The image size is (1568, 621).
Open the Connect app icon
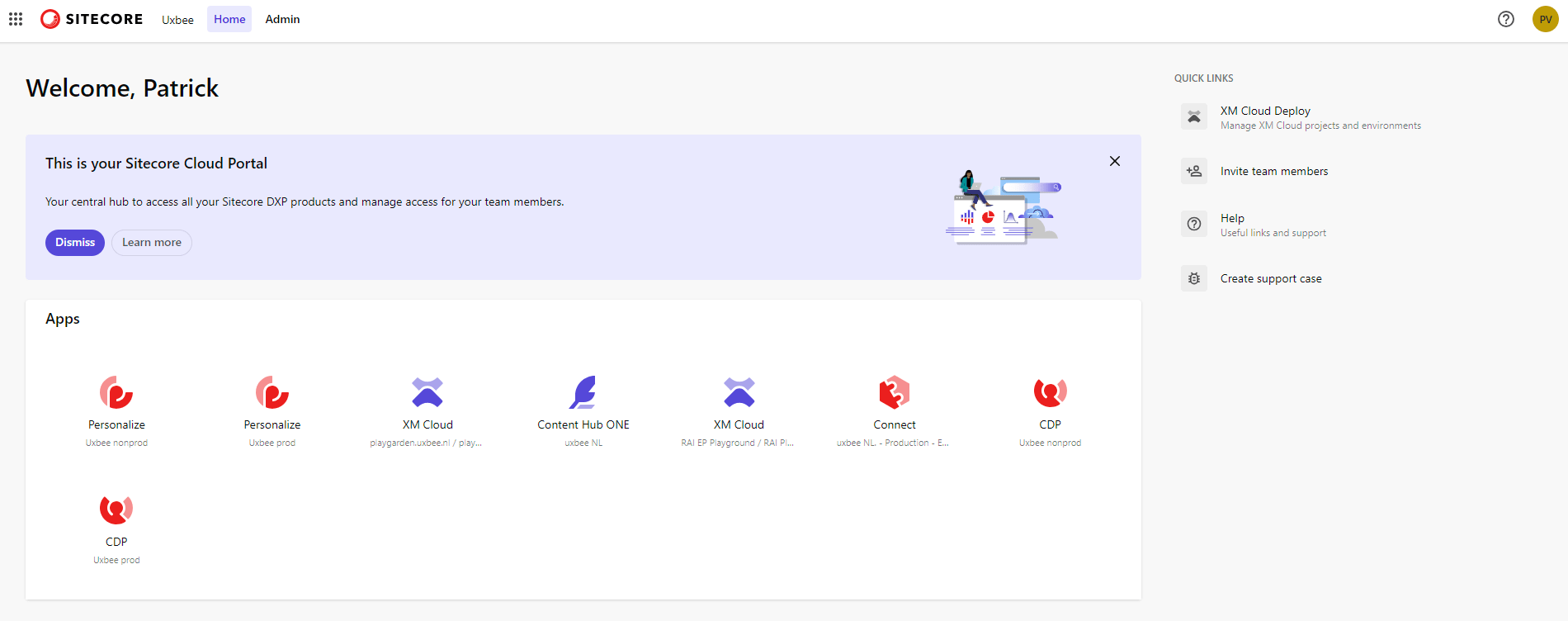click(895, 392)
